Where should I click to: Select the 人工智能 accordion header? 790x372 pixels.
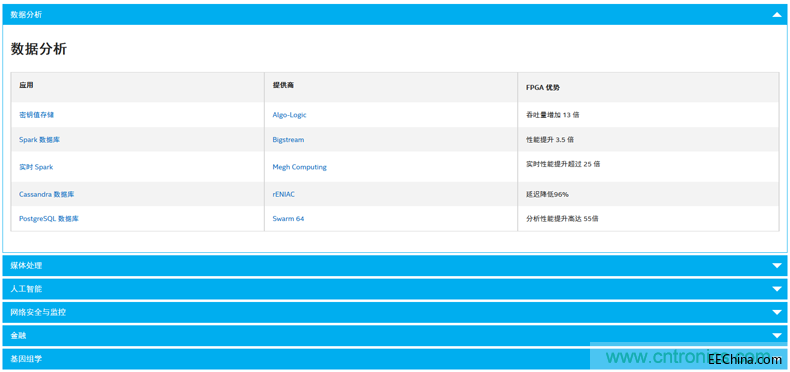point(395,289)
